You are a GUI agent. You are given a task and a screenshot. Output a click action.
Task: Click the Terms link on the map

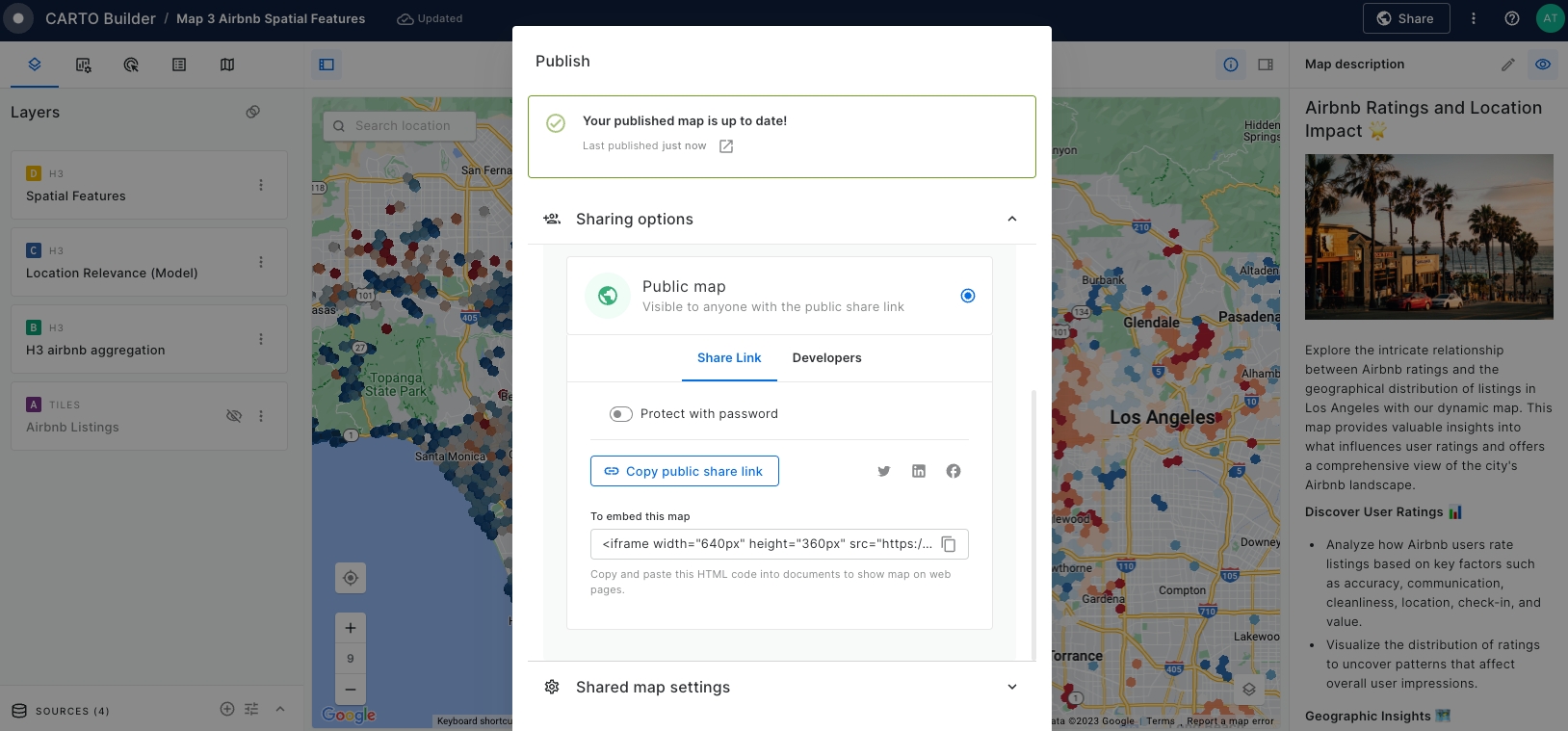(1161, 720)
